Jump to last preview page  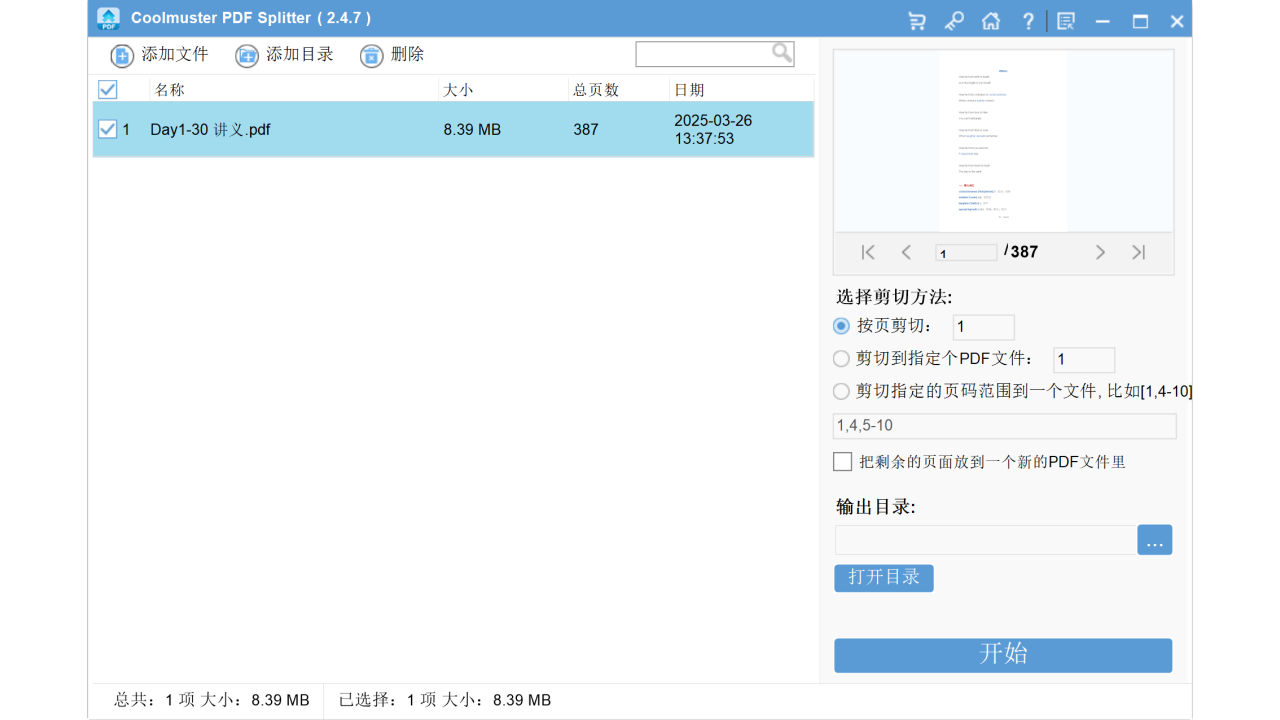1138,252
